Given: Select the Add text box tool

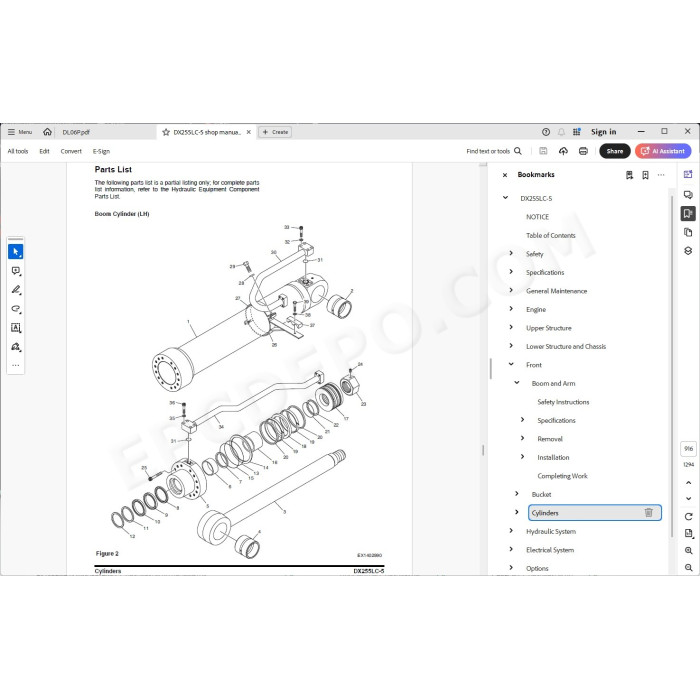Looking at the screenshot, I should [16, 328].
